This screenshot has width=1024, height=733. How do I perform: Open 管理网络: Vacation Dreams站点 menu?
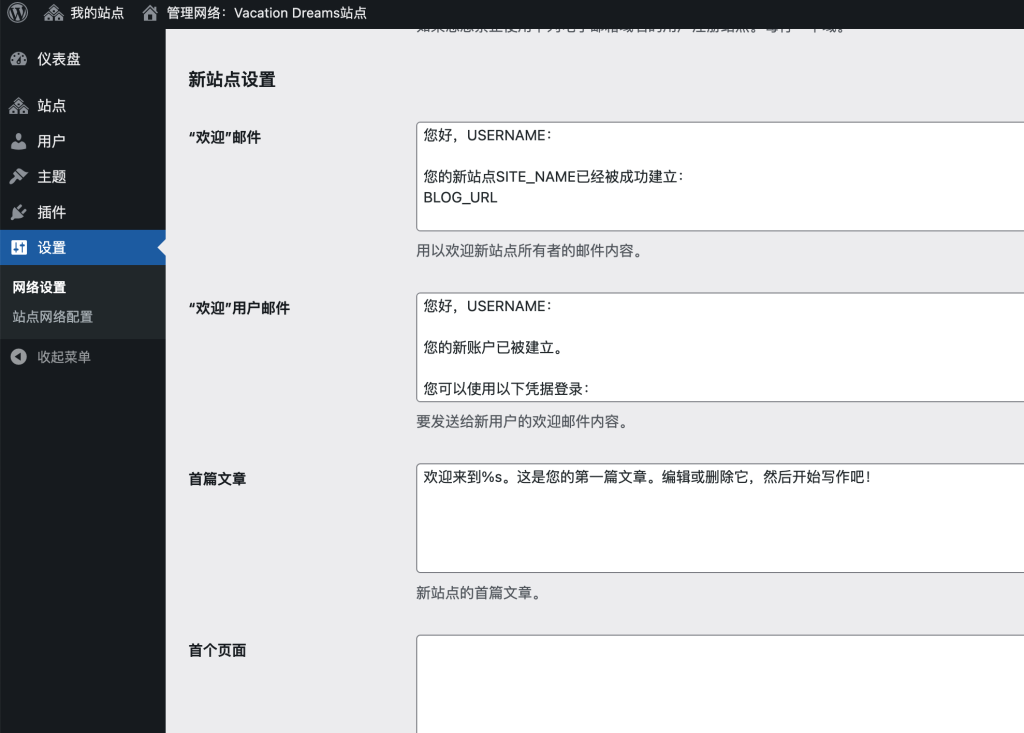[266, 13]
